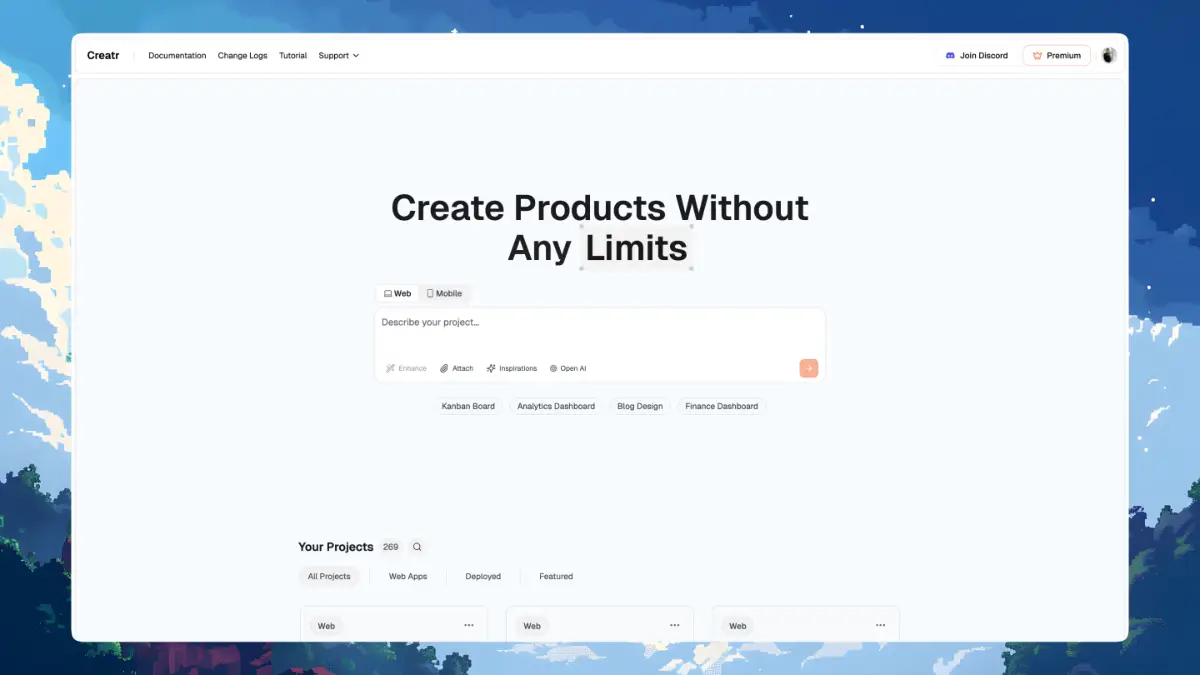Filter projects by Web Apps tab
Viewport: 1200px width, 675px height.
tap(408, 577)
